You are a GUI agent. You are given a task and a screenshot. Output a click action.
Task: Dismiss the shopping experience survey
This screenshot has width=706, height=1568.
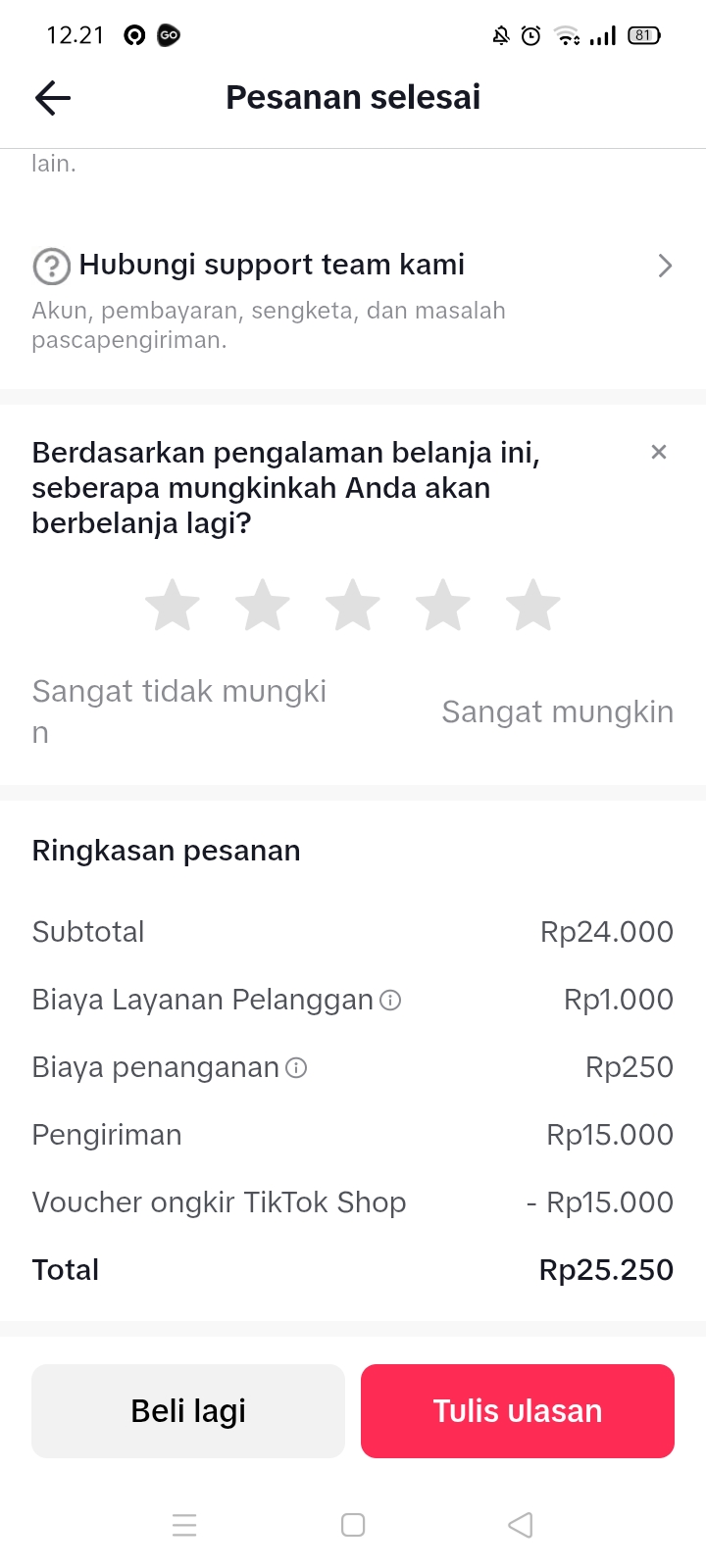click(x=659, y=452)
